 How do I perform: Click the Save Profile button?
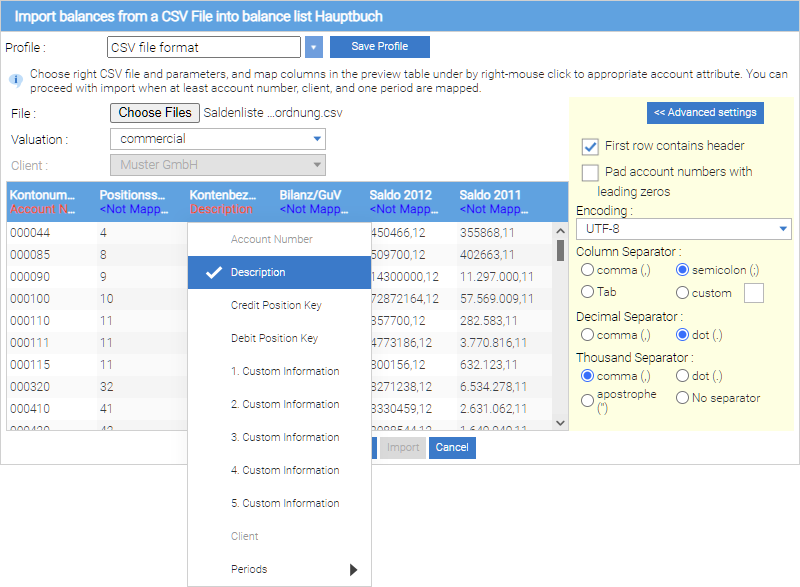(x=379, y=47)
